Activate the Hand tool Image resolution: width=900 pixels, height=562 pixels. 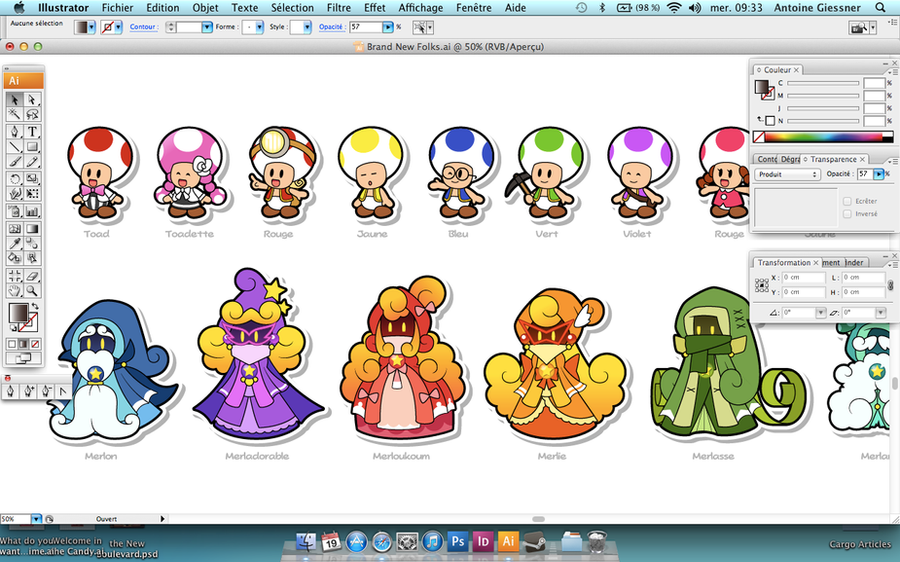pyautogui.click(x=14, y=291)
